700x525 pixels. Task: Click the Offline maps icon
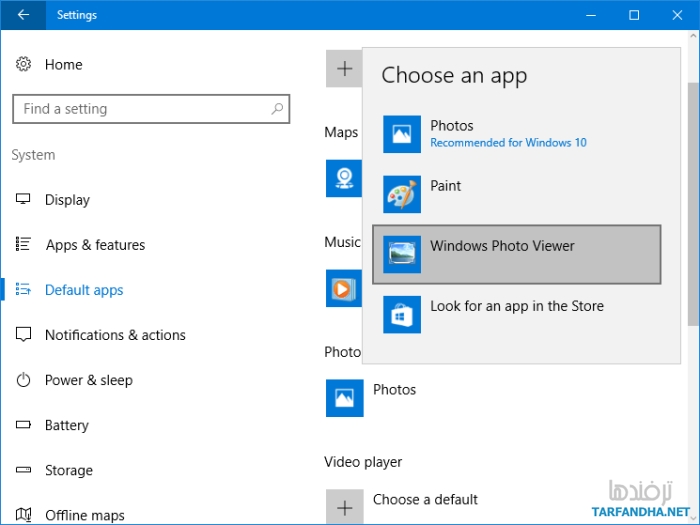pyautogui.click(x=23, y=514)
